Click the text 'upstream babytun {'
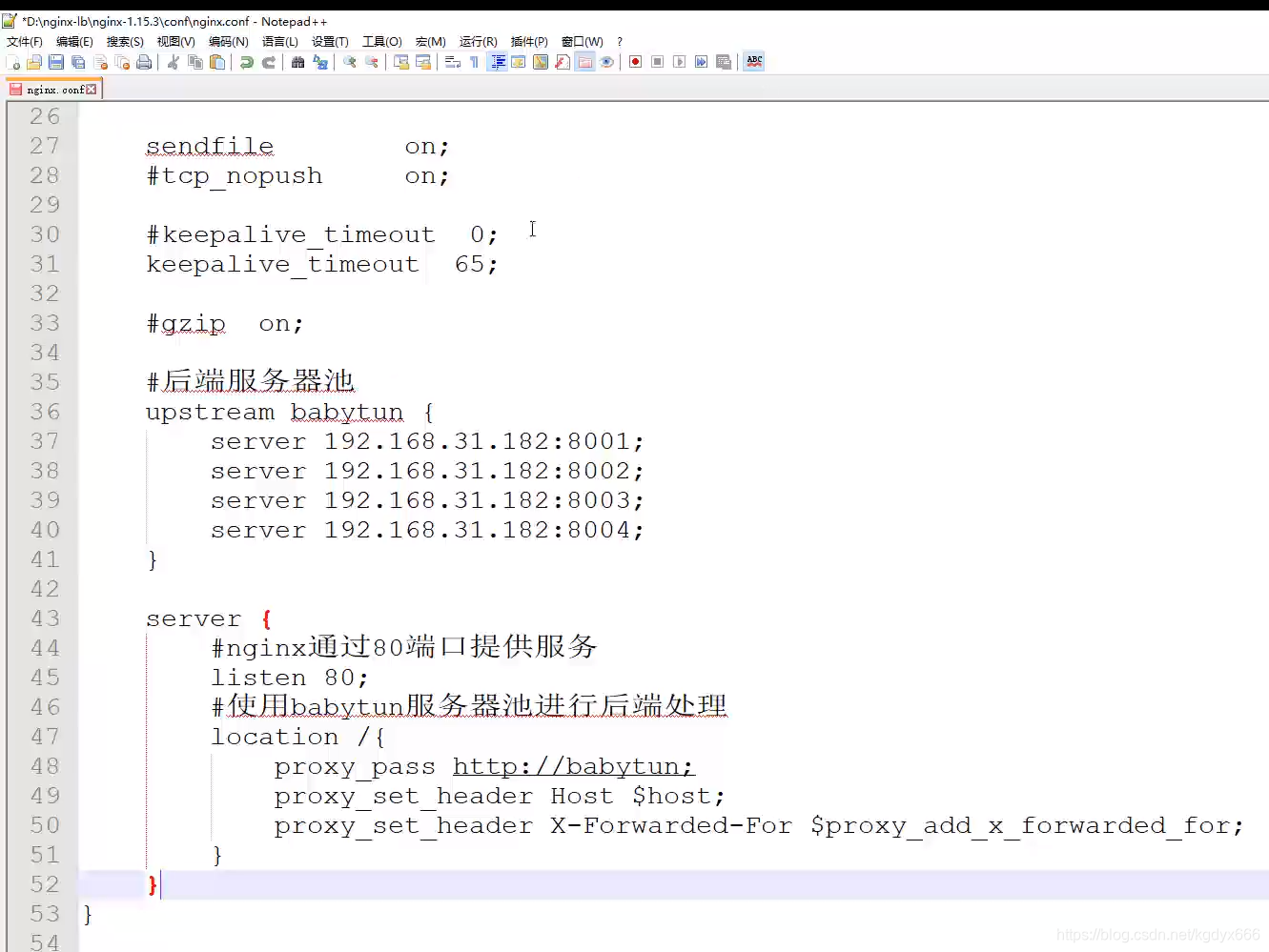 click(x=290, y=412)
